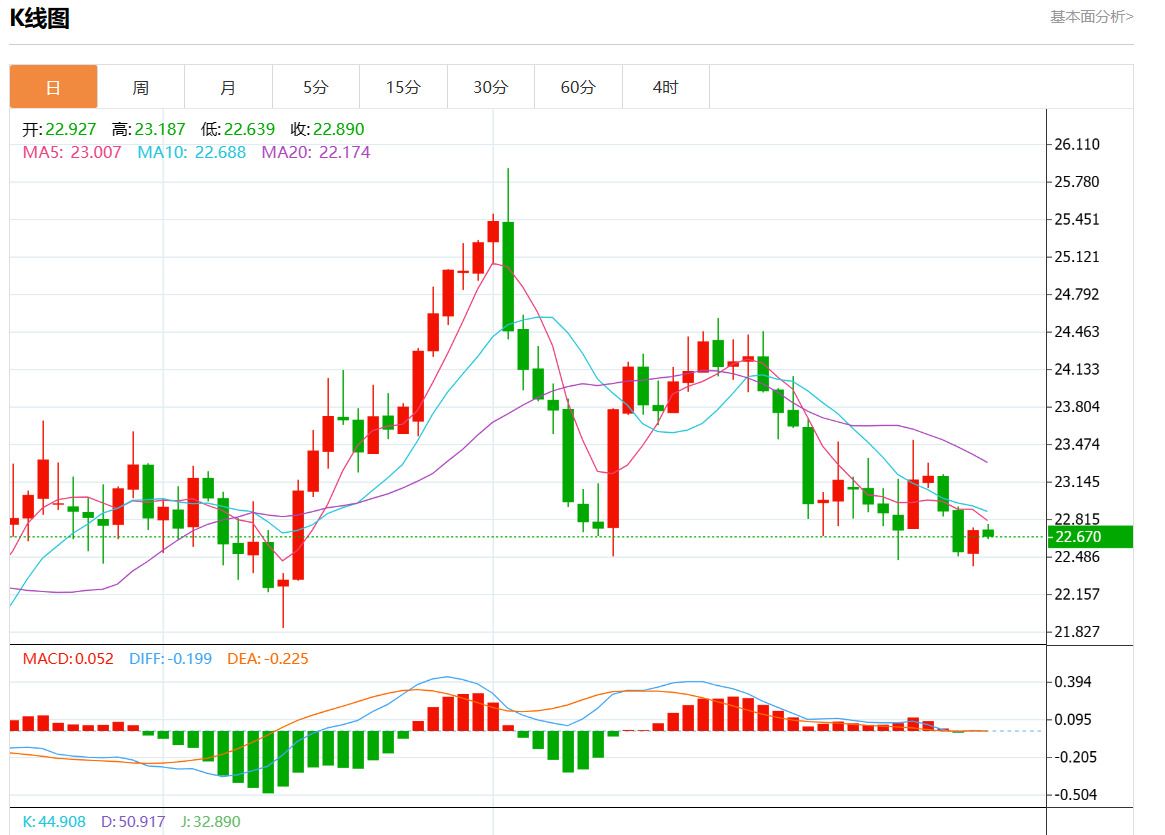Click the green 22.670 current price tag

click(x=1089, y=537)
